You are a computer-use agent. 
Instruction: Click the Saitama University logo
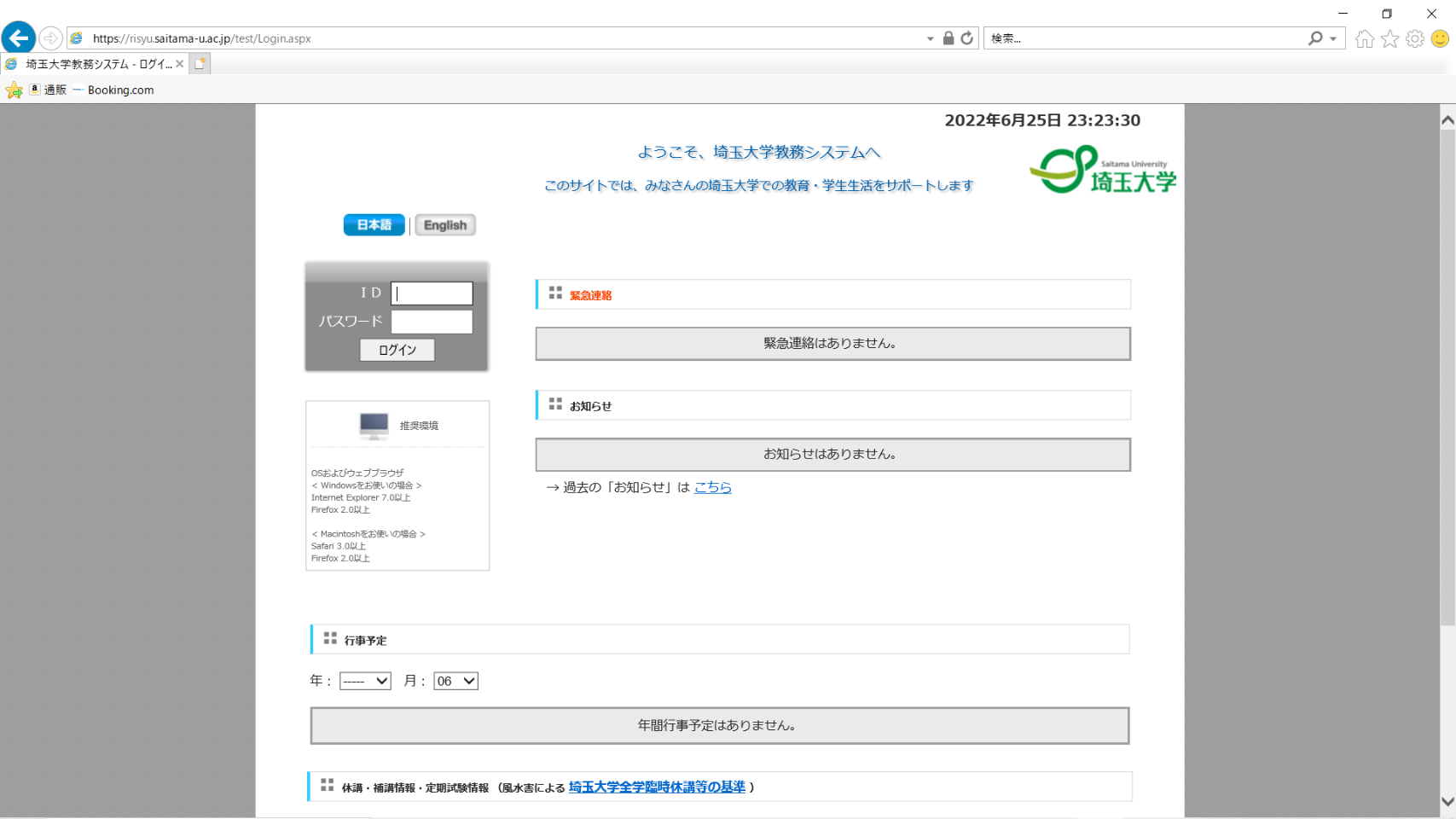point(1102,170)
